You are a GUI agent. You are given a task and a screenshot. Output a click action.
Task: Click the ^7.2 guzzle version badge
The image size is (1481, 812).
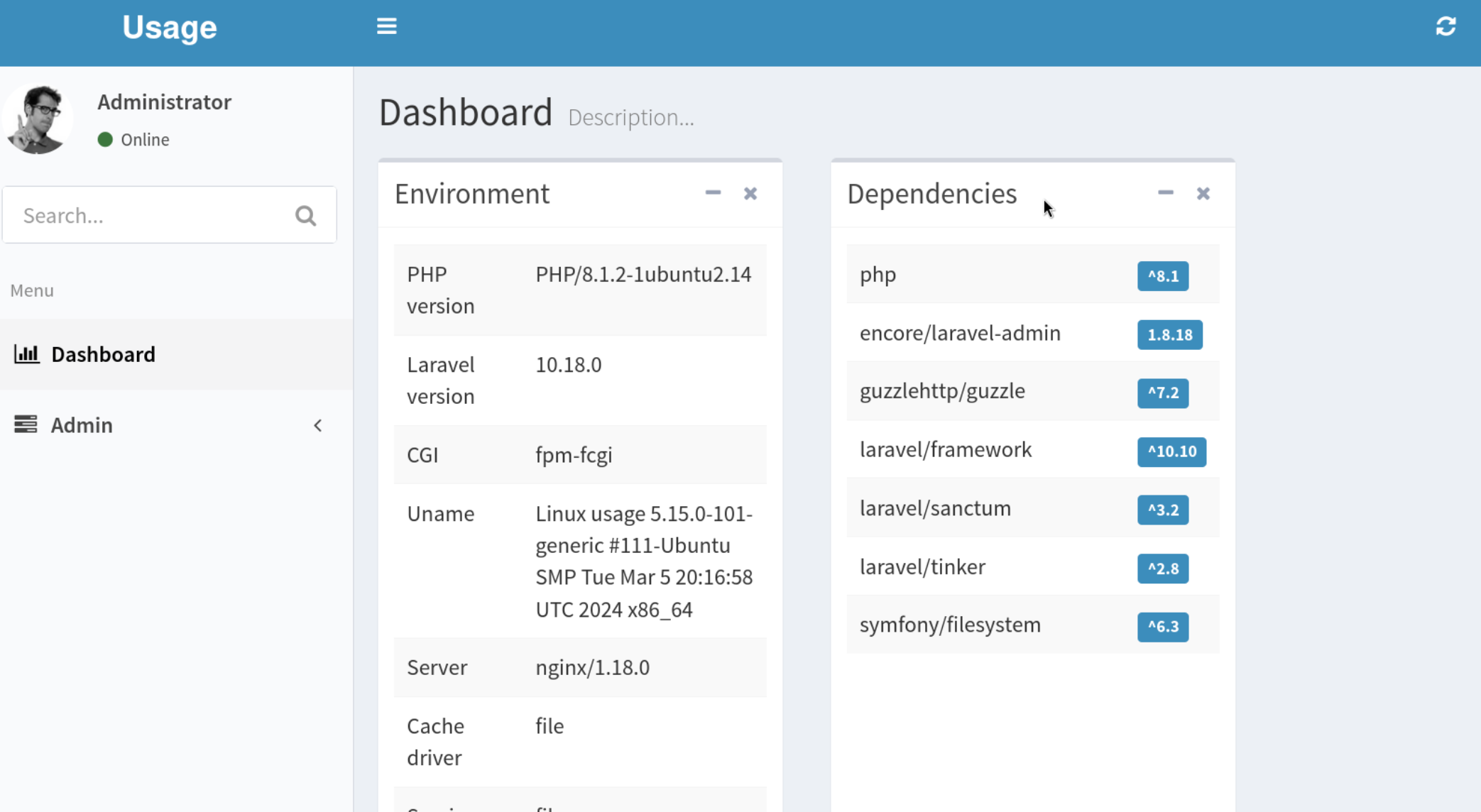tap(1163, 393)
